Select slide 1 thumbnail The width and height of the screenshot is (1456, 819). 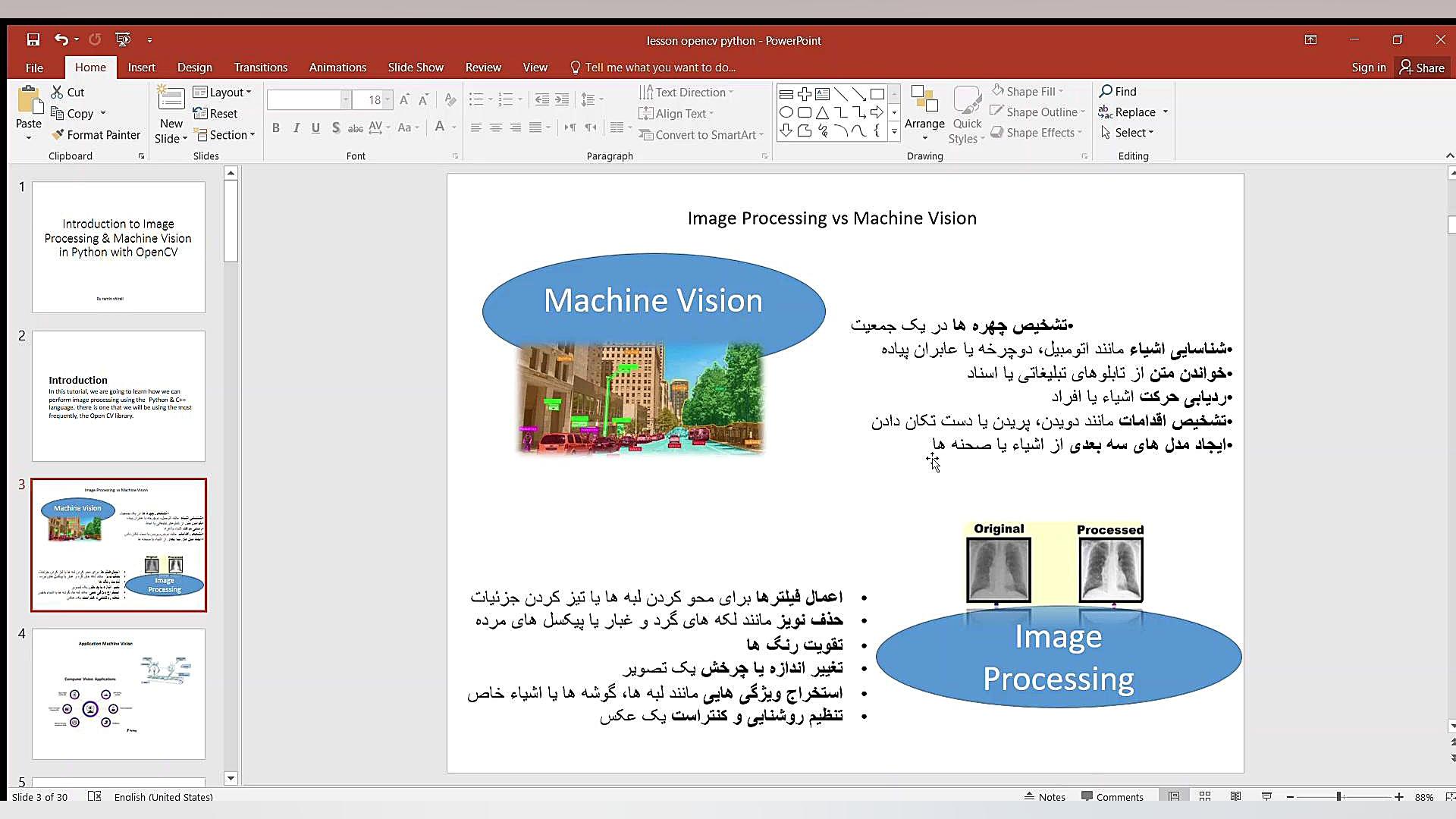(x=118, y=246)
